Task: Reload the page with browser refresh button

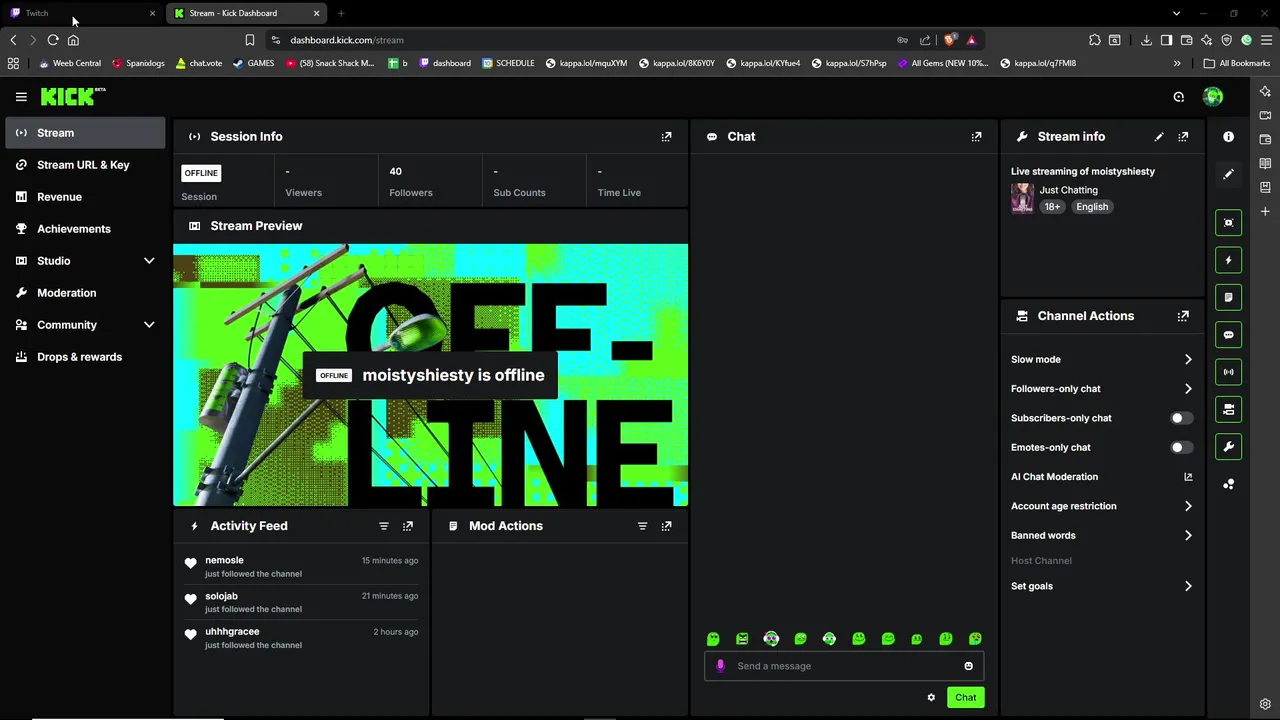Action: [53, 40]
